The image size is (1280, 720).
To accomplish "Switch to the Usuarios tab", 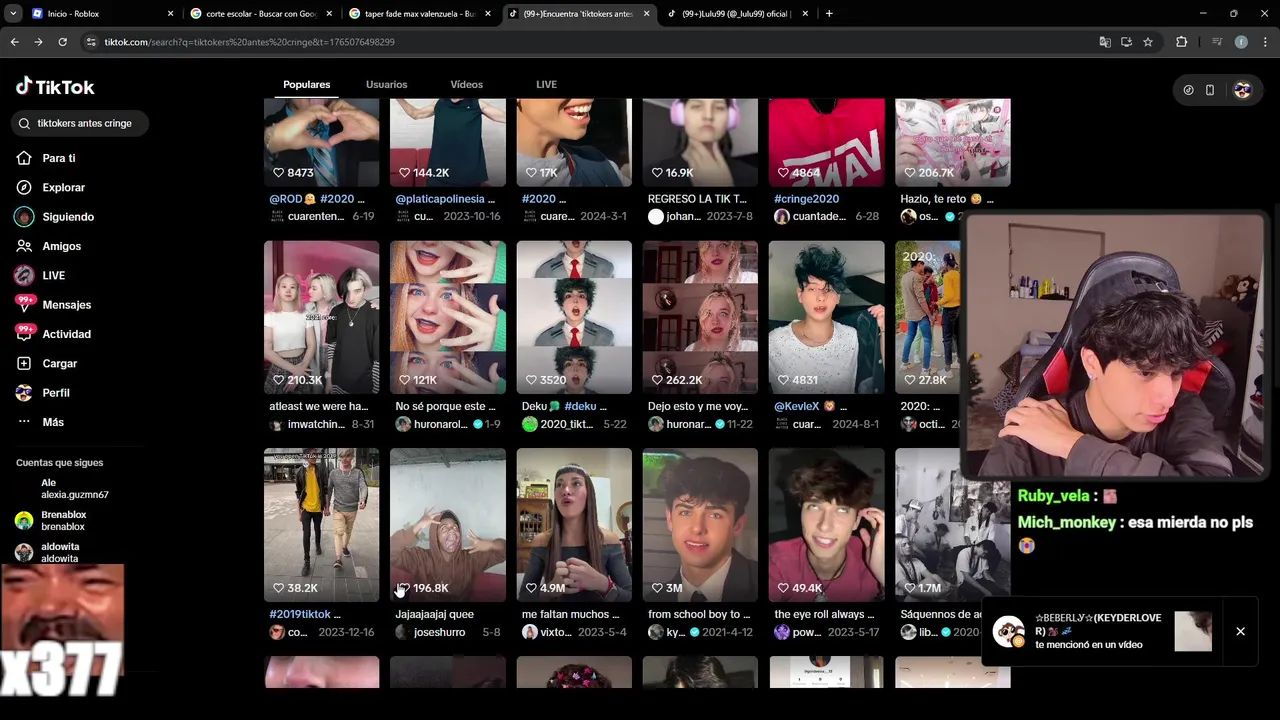I will pos(386,85).
